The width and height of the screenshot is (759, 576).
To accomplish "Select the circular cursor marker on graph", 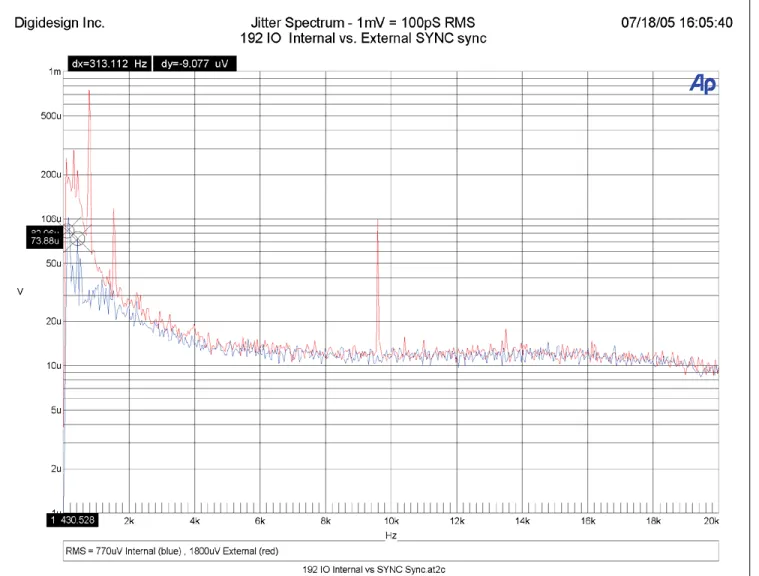I will (x=78, y=238).
